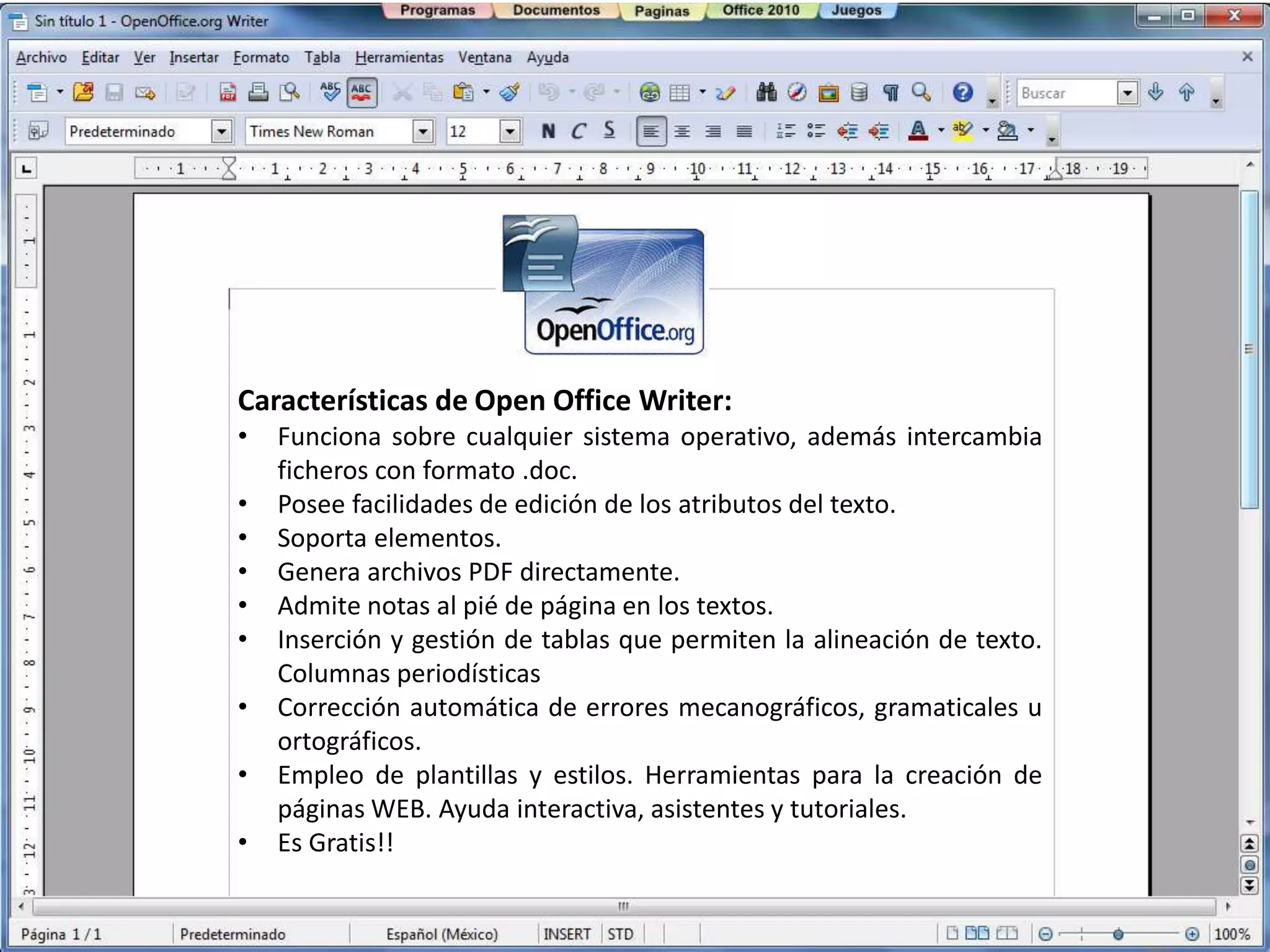Screen dimensions: 1270x952
Task: Center the paragraph text
Action: pyautogui.click(x=682, y=131)
